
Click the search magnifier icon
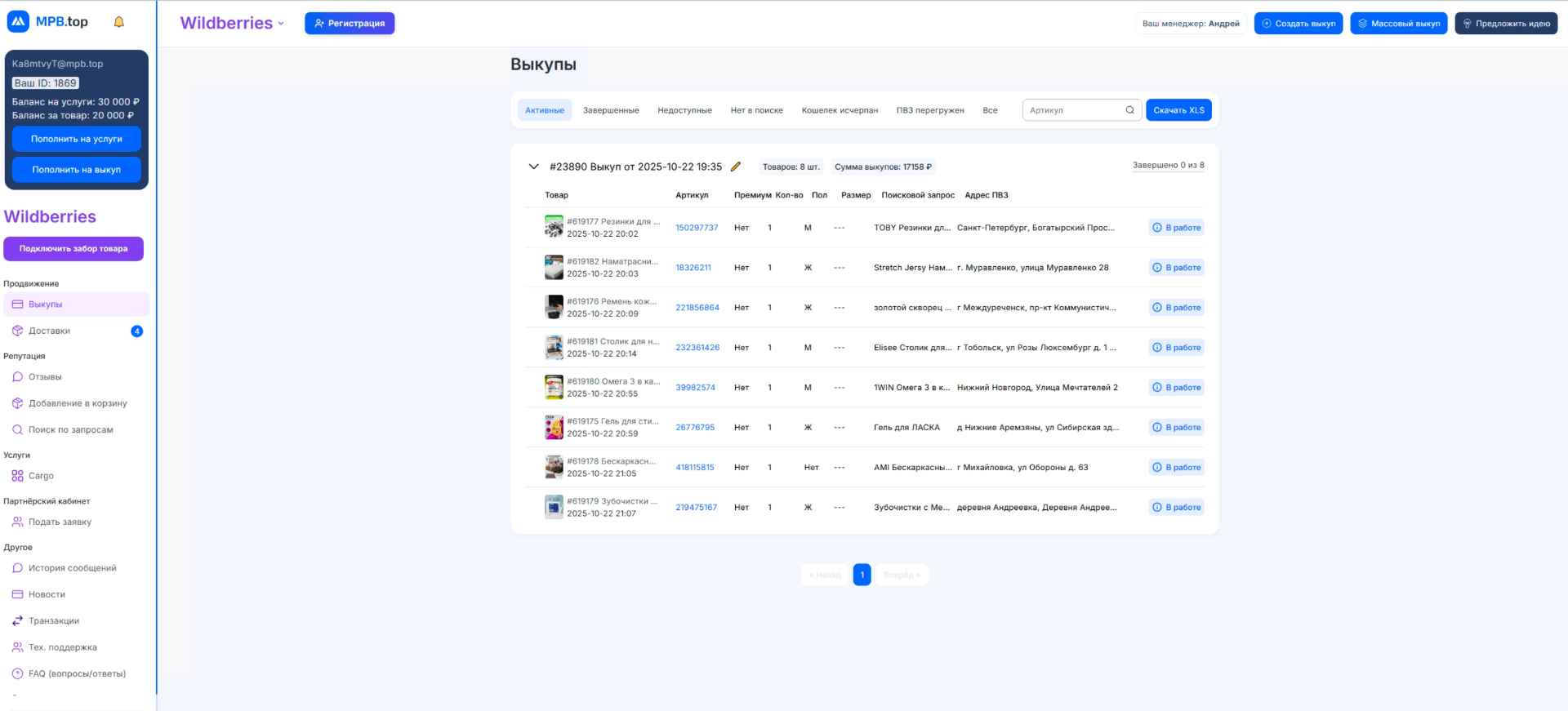(1130, 110)
